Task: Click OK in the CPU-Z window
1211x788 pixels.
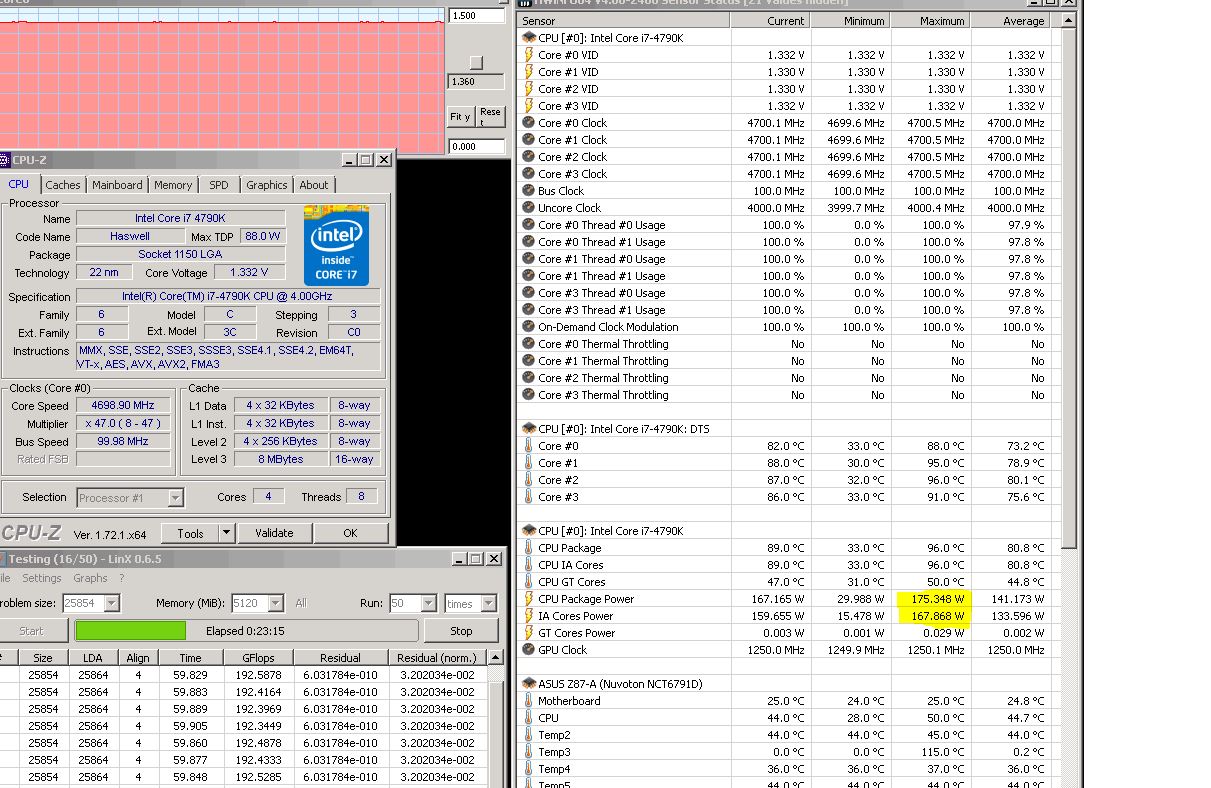Action: point(350,533)
